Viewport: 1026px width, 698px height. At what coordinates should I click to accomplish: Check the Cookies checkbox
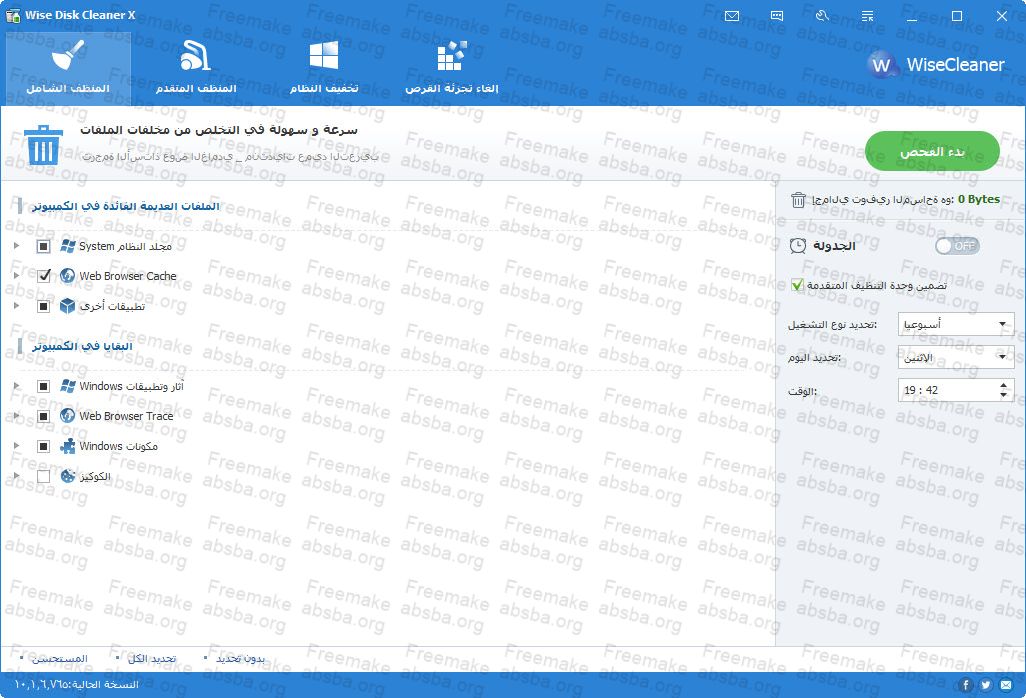click(43, 476)
